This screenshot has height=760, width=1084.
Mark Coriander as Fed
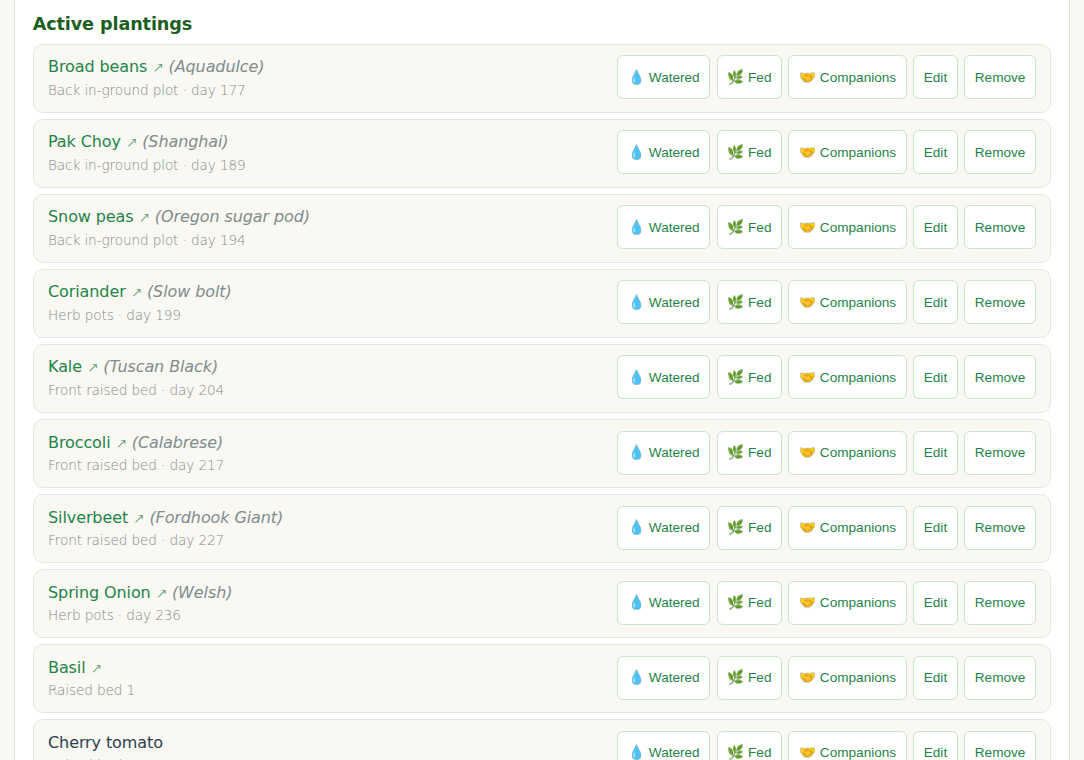pos(749,302)
